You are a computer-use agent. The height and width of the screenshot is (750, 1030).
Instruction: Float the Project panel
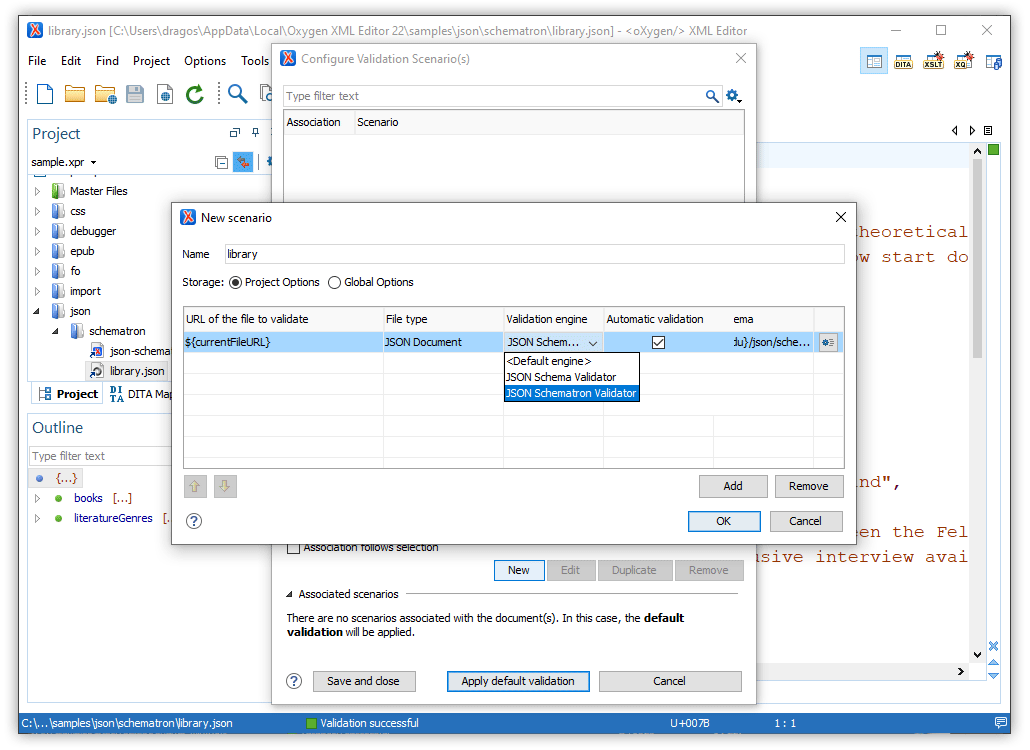(x=235, y=133)
